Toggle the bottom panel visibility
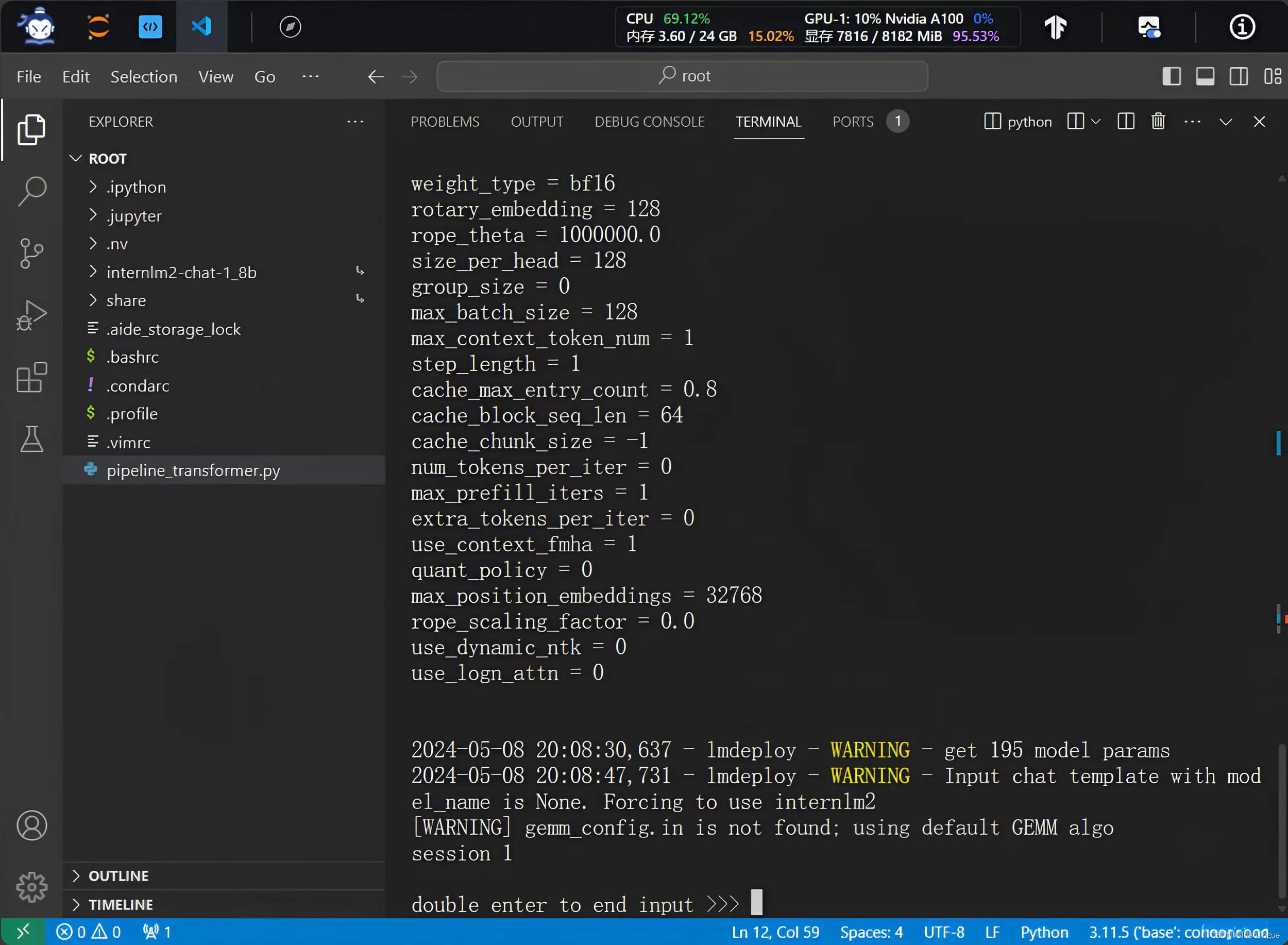Screen dimensions: 1288x945 tap(1205, 76)
